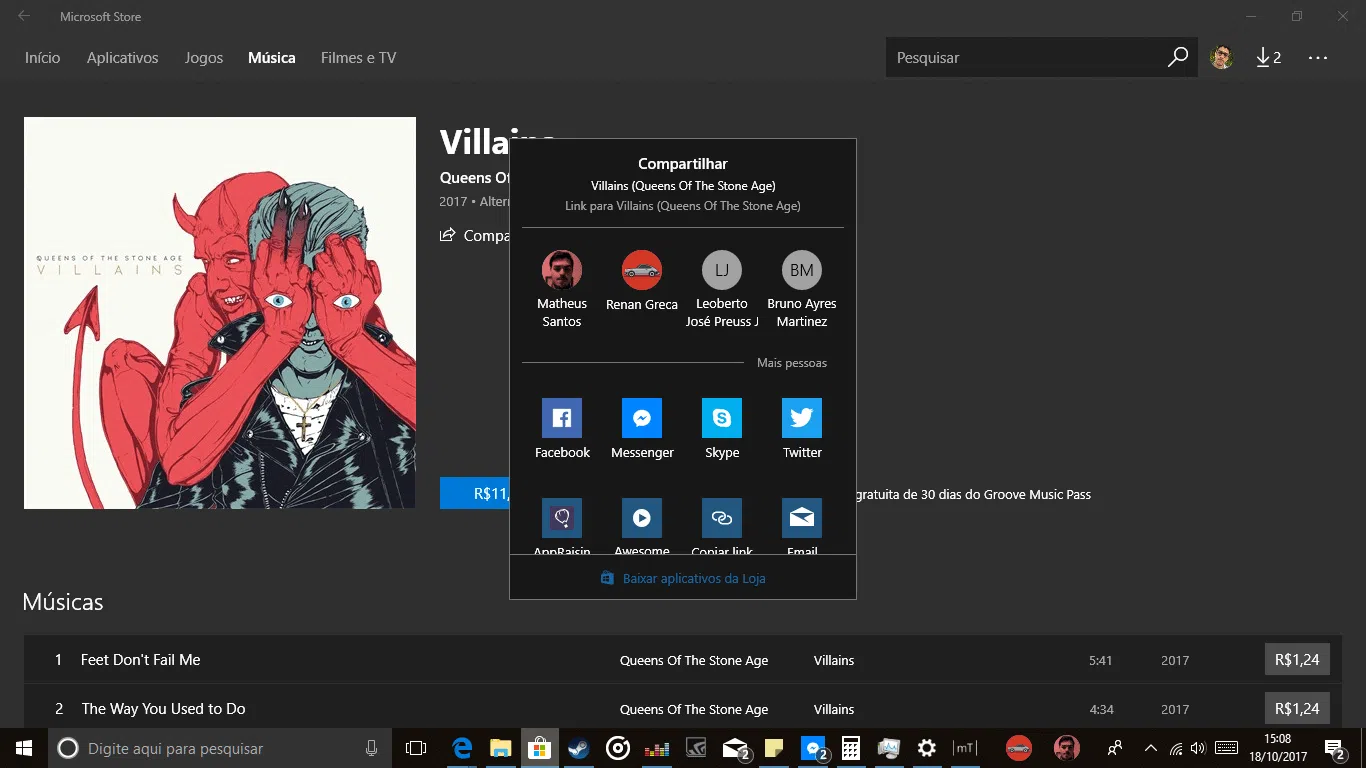This screenshot has width=1366, height=768.
Task: Share via Facebook icon
Action: (x=562, y=418)
